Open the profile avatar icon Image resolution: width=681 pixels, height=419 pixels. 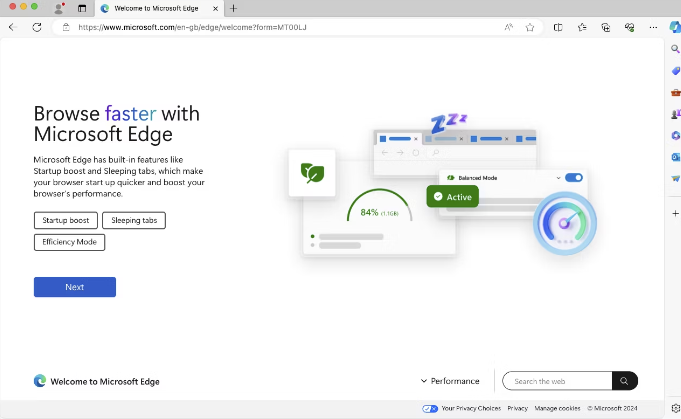click(59, 8)
